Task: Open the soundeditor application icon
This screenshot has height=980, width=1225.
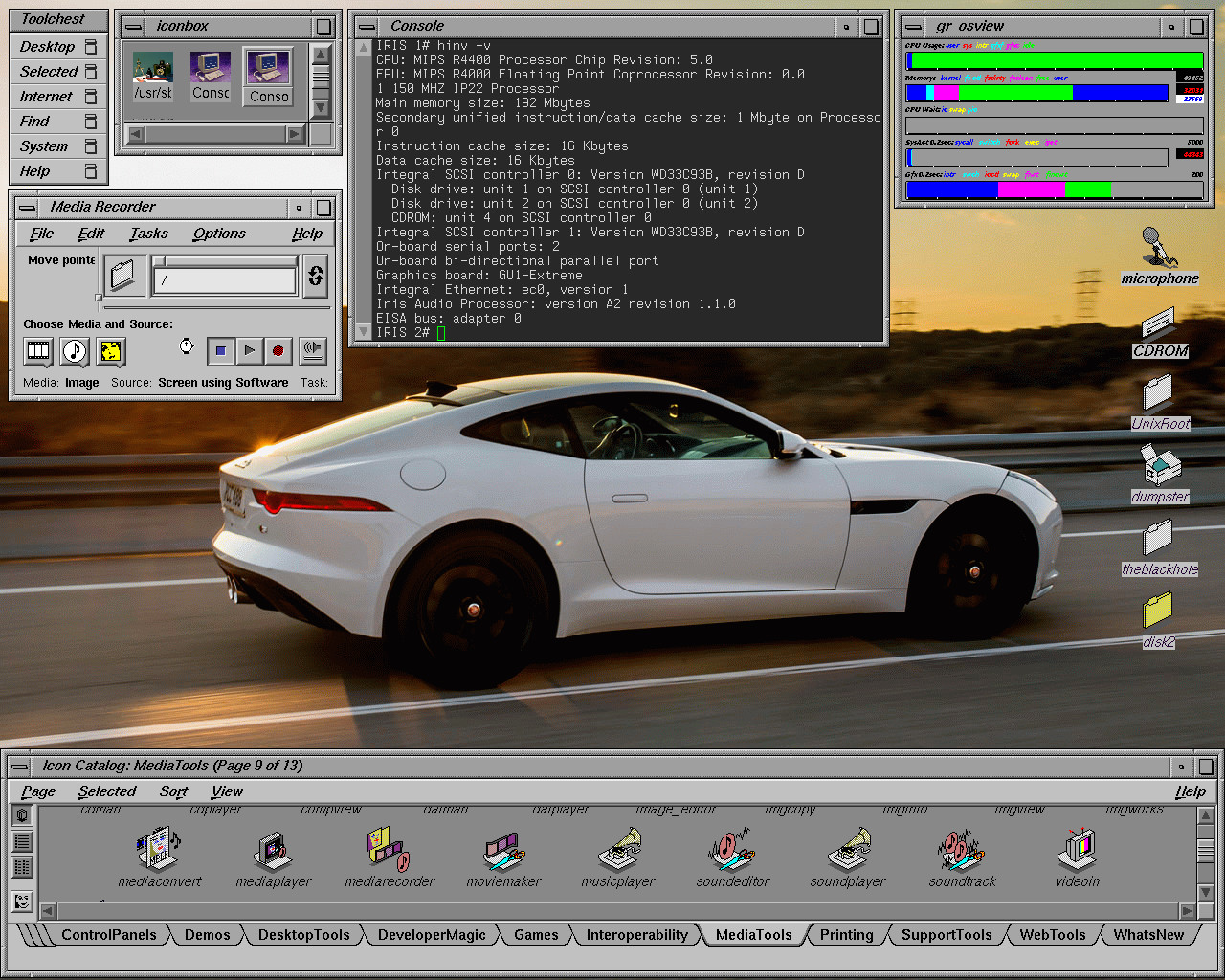Action: tap(732, 849)
